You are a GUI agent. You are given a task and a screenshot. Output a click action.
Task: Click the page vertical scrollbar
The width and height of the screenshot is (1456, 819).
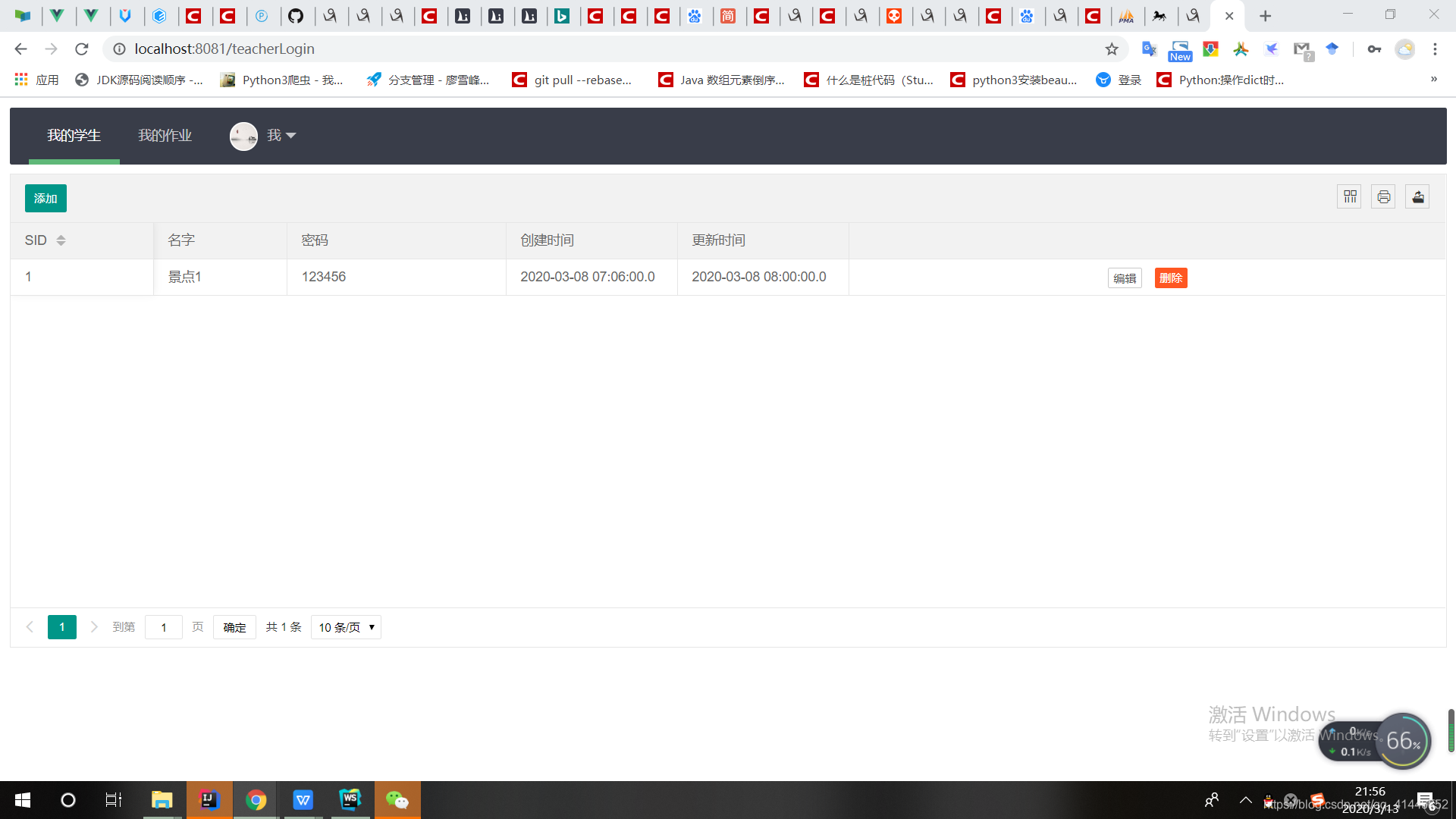(1451, 730)
